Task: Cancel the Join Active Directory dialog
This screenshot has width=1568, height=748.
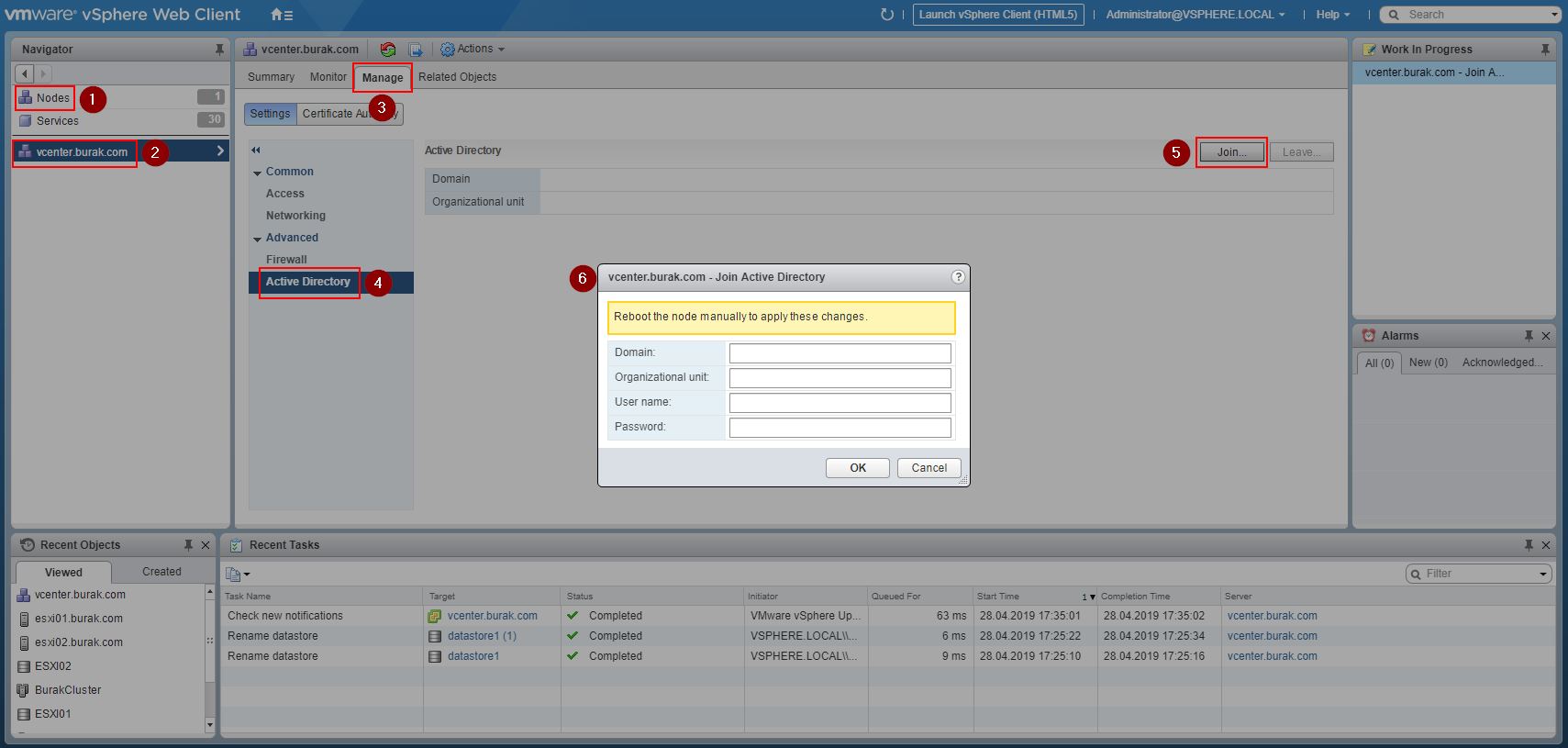Action: 929,468
